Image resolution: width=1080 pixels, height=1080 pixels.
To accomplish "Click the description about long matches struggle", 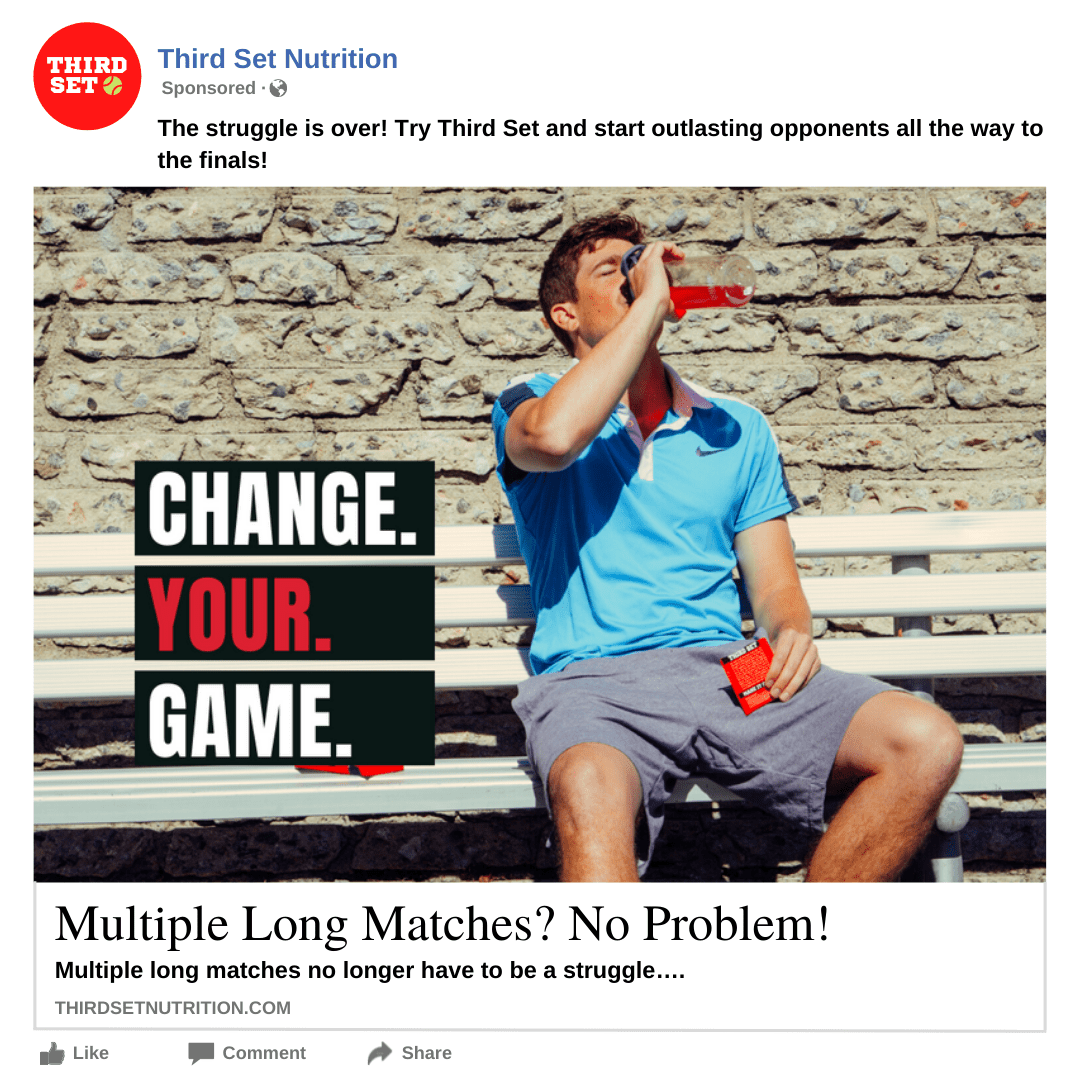I will point(370,970).
